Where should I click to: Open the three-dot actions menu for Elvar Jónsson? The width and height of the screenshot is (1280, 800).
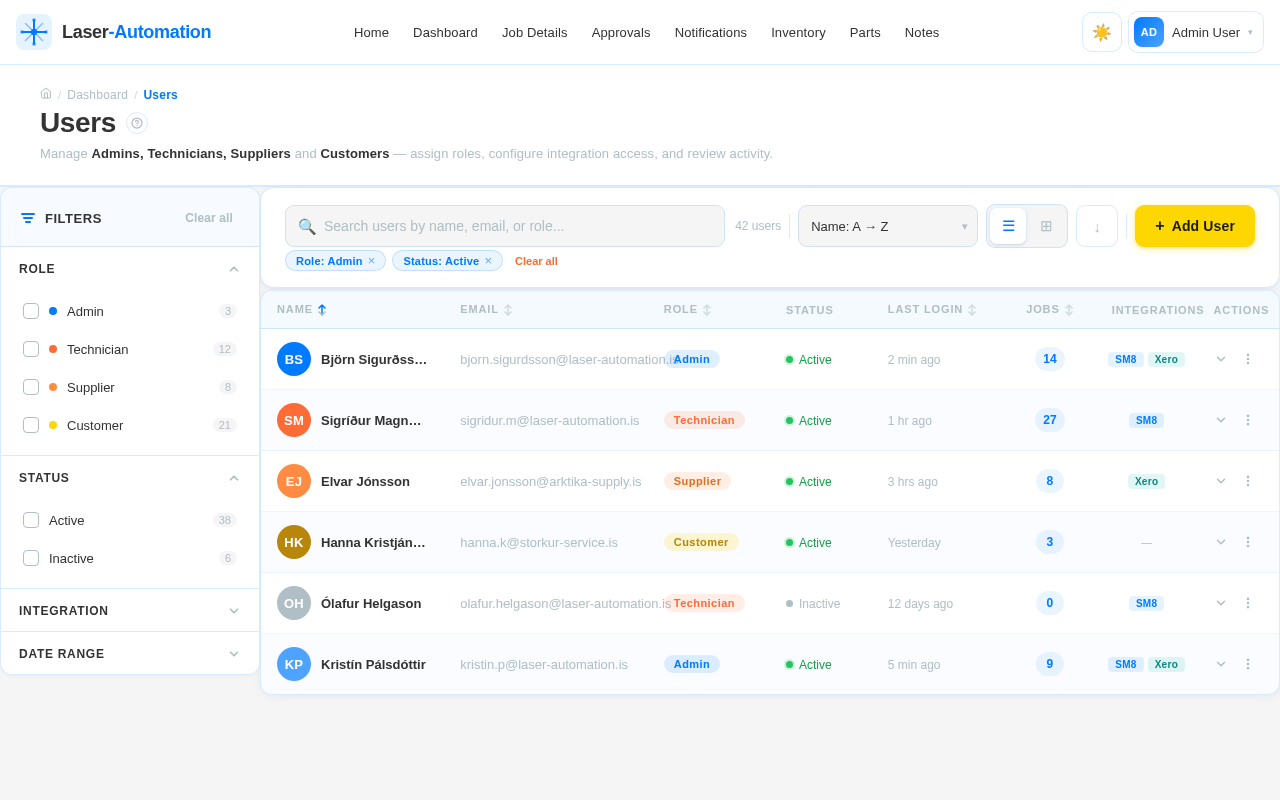pyautogui.click(x=1247, y=481)
